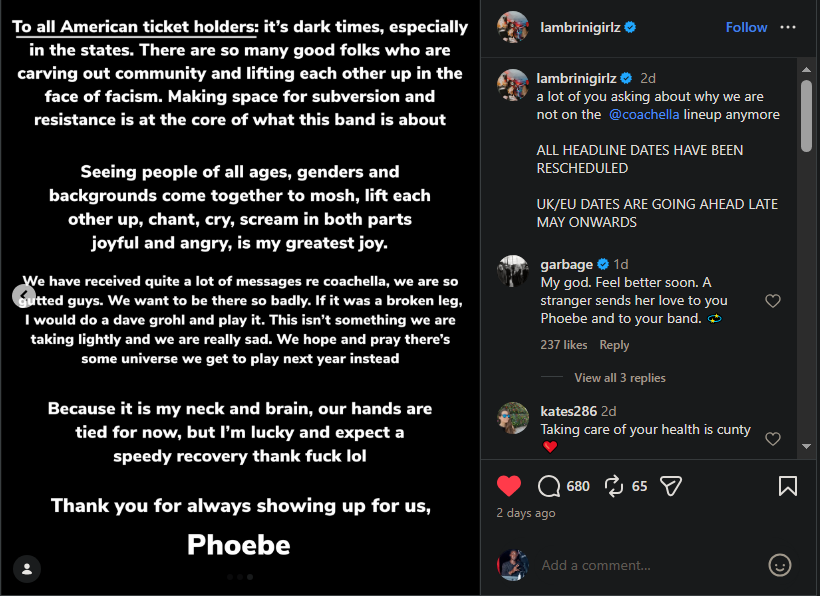Unlike the post via red heart icon
The image size is (820, 596).
pos(509,486)
